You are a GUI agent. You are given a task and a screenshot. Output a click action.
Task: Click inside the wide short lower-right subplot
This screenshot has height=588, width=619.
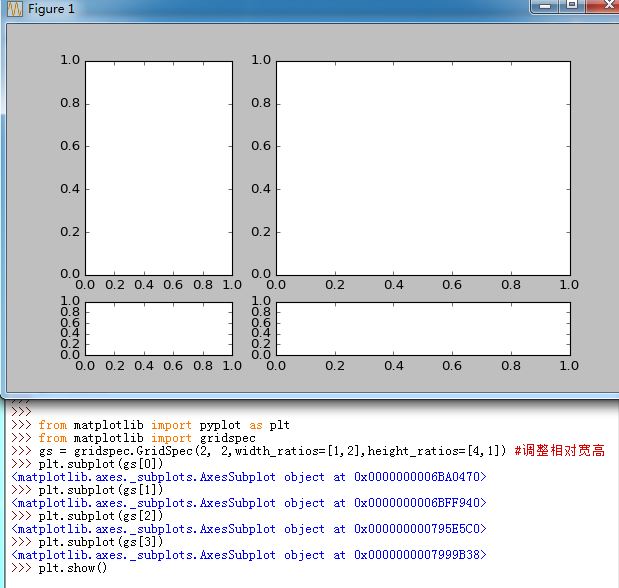423,329
